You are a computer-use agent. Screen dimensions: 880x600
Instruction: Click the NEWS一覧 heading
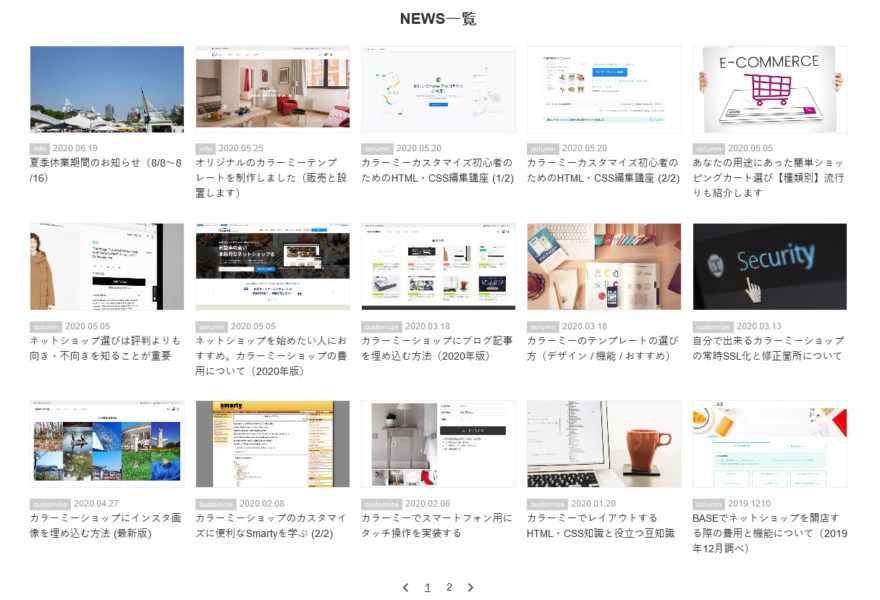pyautogui.click(x=438, y=19)
